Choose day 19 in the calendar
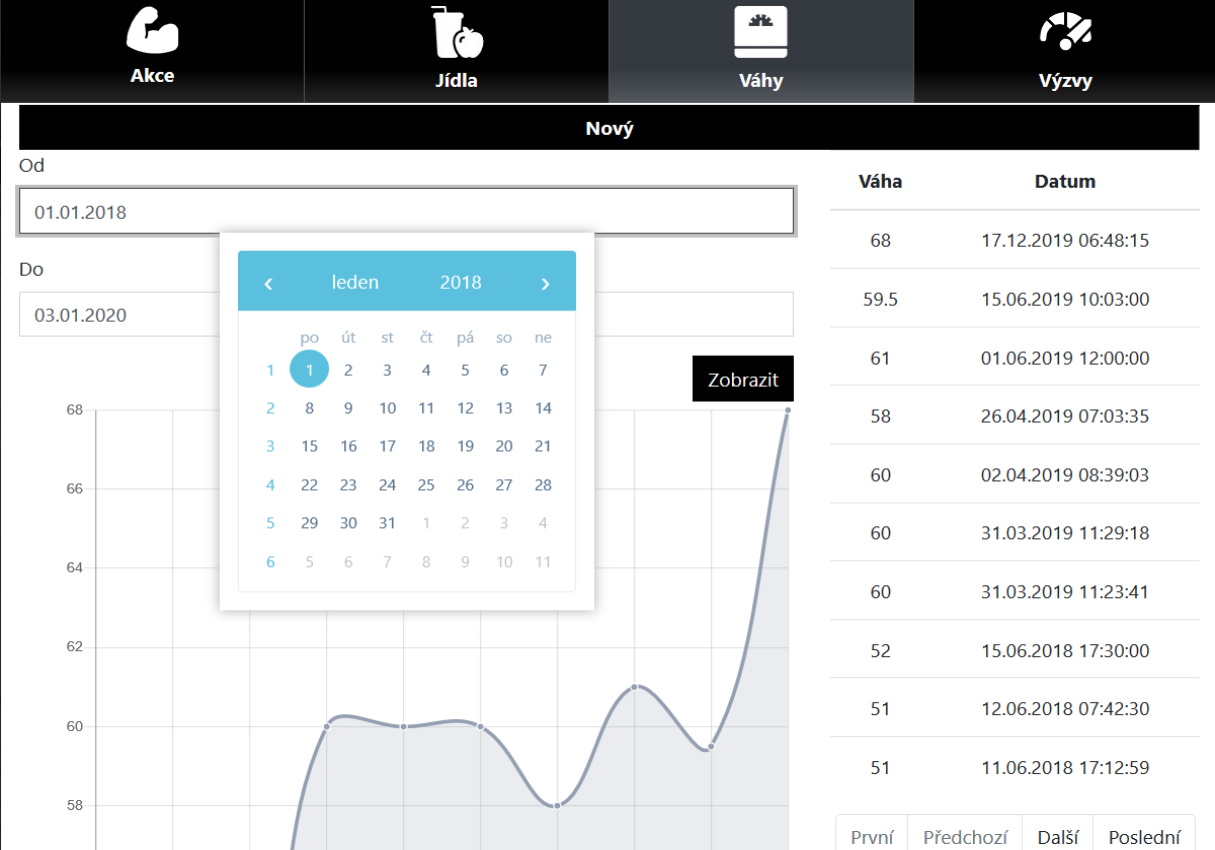Image resolution: width=1215 pixels, height=850 pixels. pos(465,446)
